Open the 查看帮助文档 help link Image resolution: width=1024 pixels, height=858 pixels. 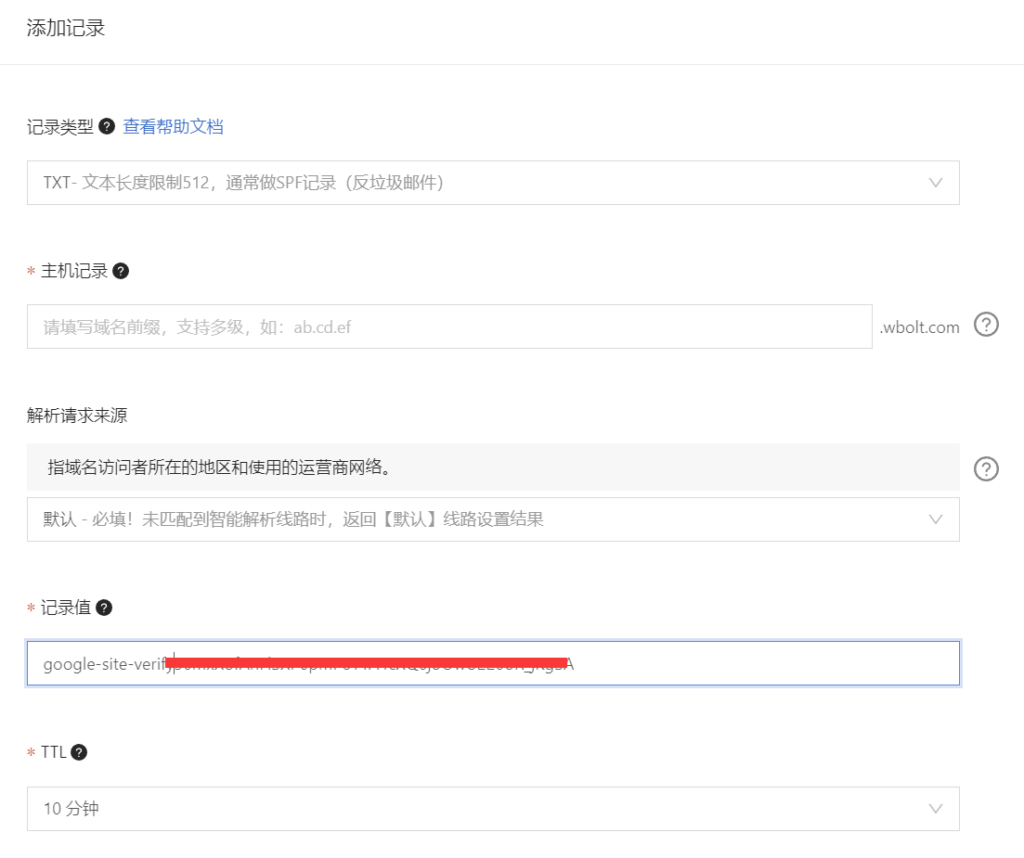[173, 127]
